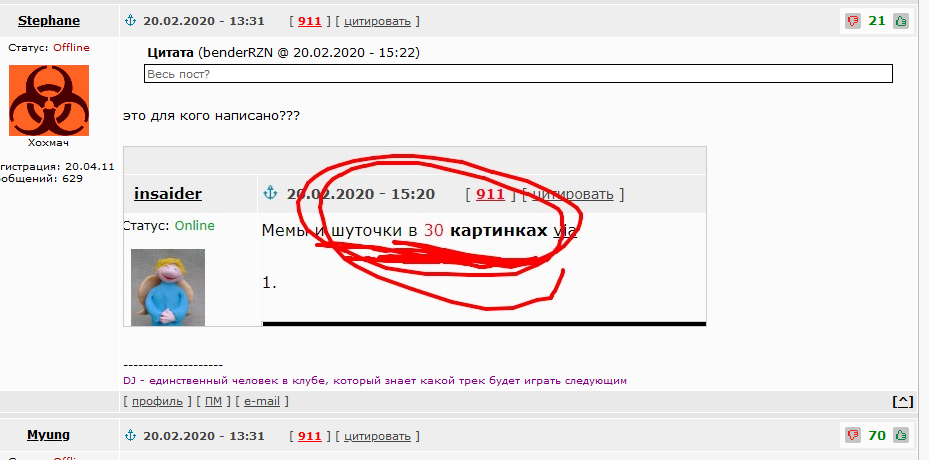This screenshot has height=460, width=929.
Task: Click the 'это для кого написано???' post text
Action: (212, 116)
